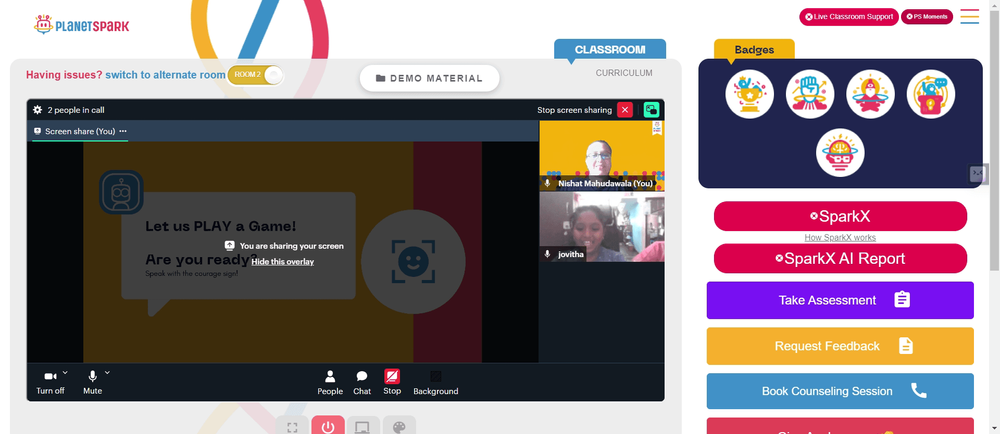
Task: Click the PlanetSpark logo
Action: pyautogui.click(x=81, y=25)
